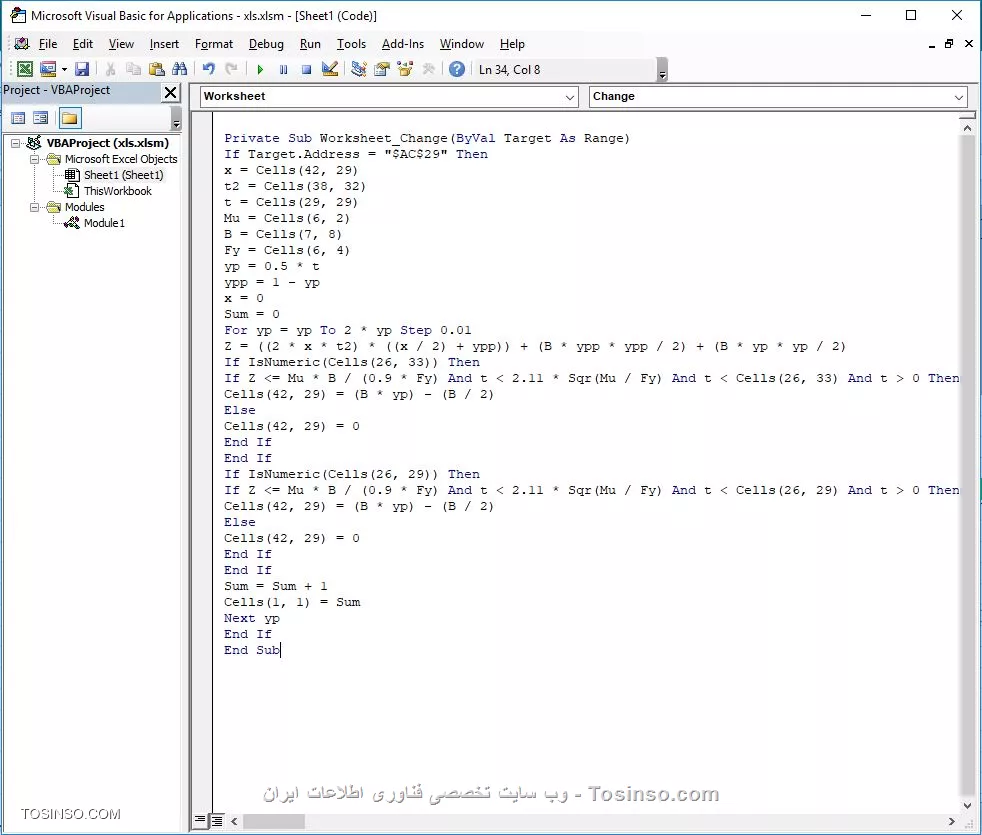Click the Toolbox icon in the toolbar
This screenshot has width=982, height=835.
click(x=428, y=69)
